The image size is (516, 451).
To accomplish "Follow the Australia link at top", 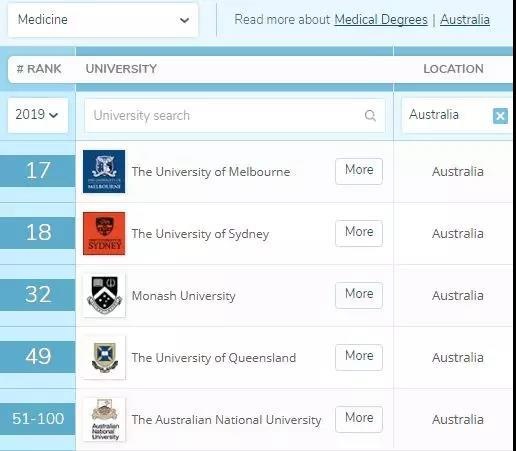I will (x=465, y=20).
